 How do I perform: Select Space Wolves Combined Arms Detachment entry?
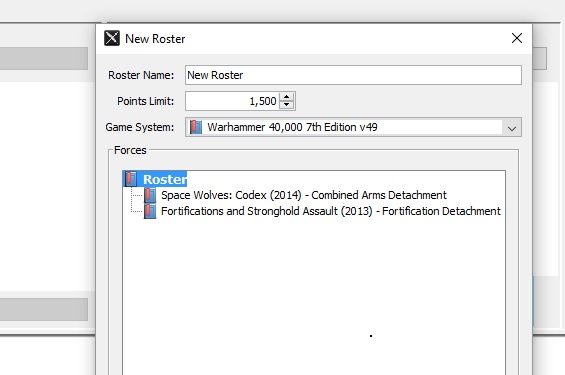[304, 195]
